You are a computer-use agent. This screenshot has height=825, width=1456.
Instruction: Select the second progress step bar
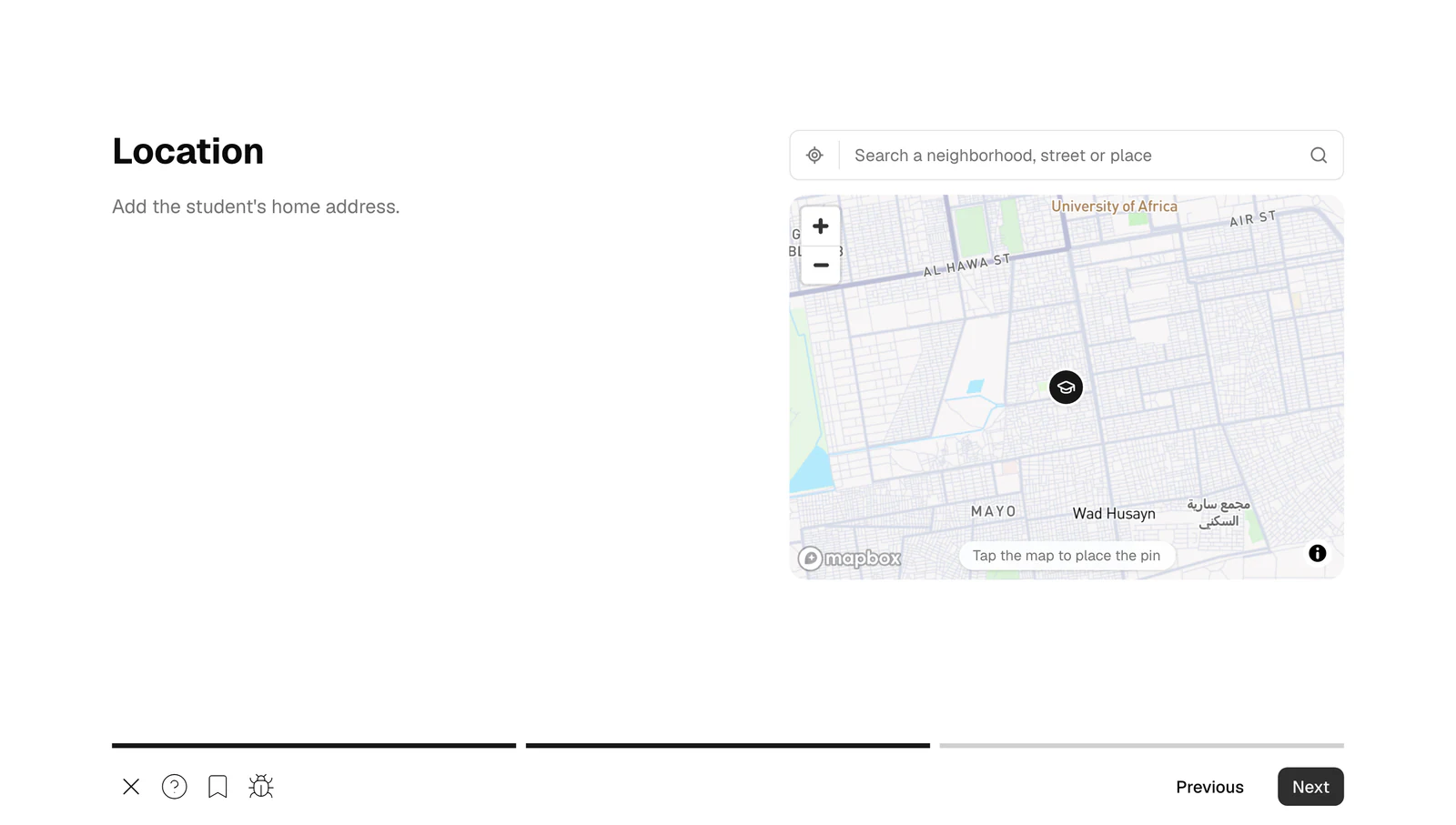(728, 746)
